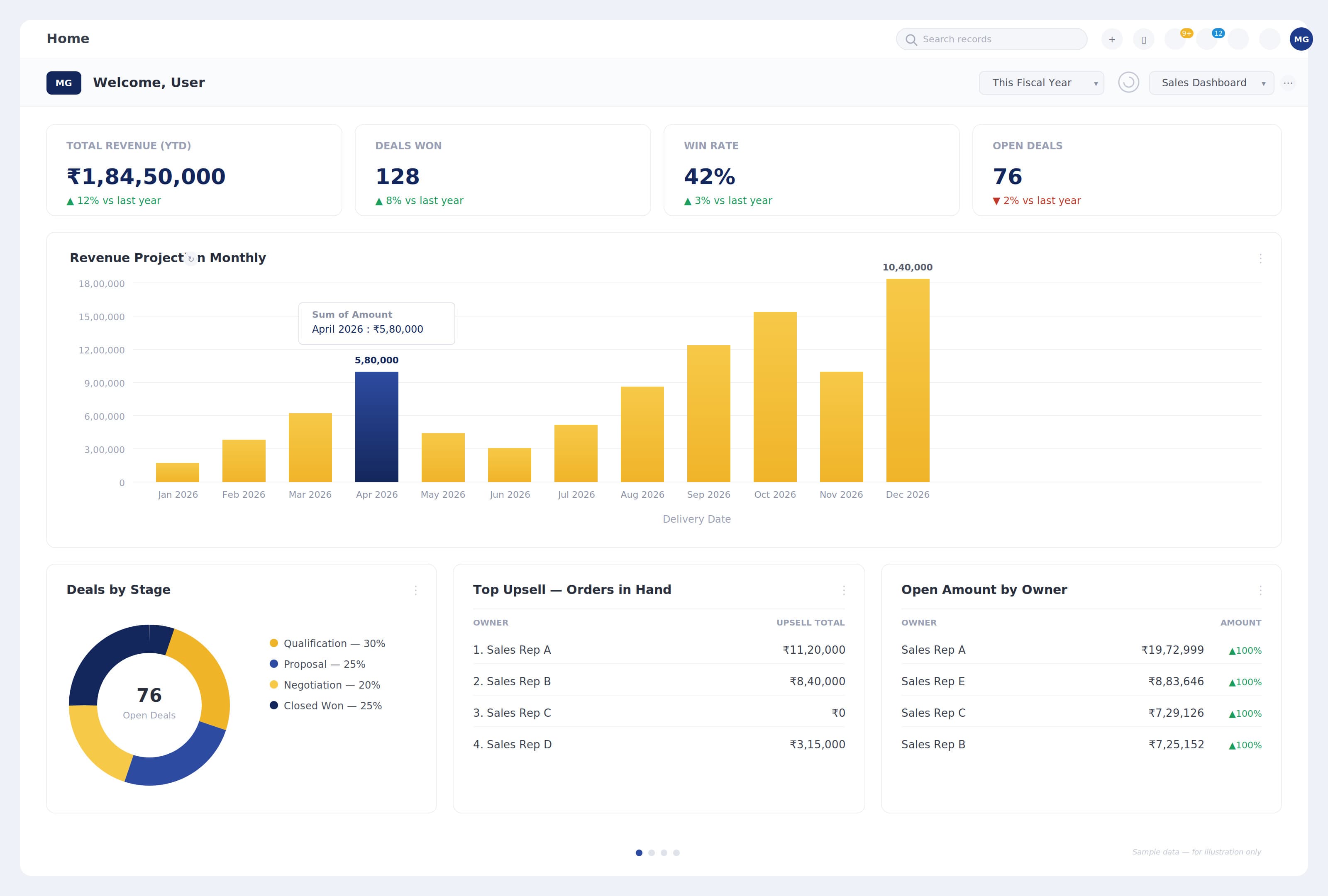Click the Negotiation — 20% legend swatch
This screenshot has width=1328, height=896.
274,685
